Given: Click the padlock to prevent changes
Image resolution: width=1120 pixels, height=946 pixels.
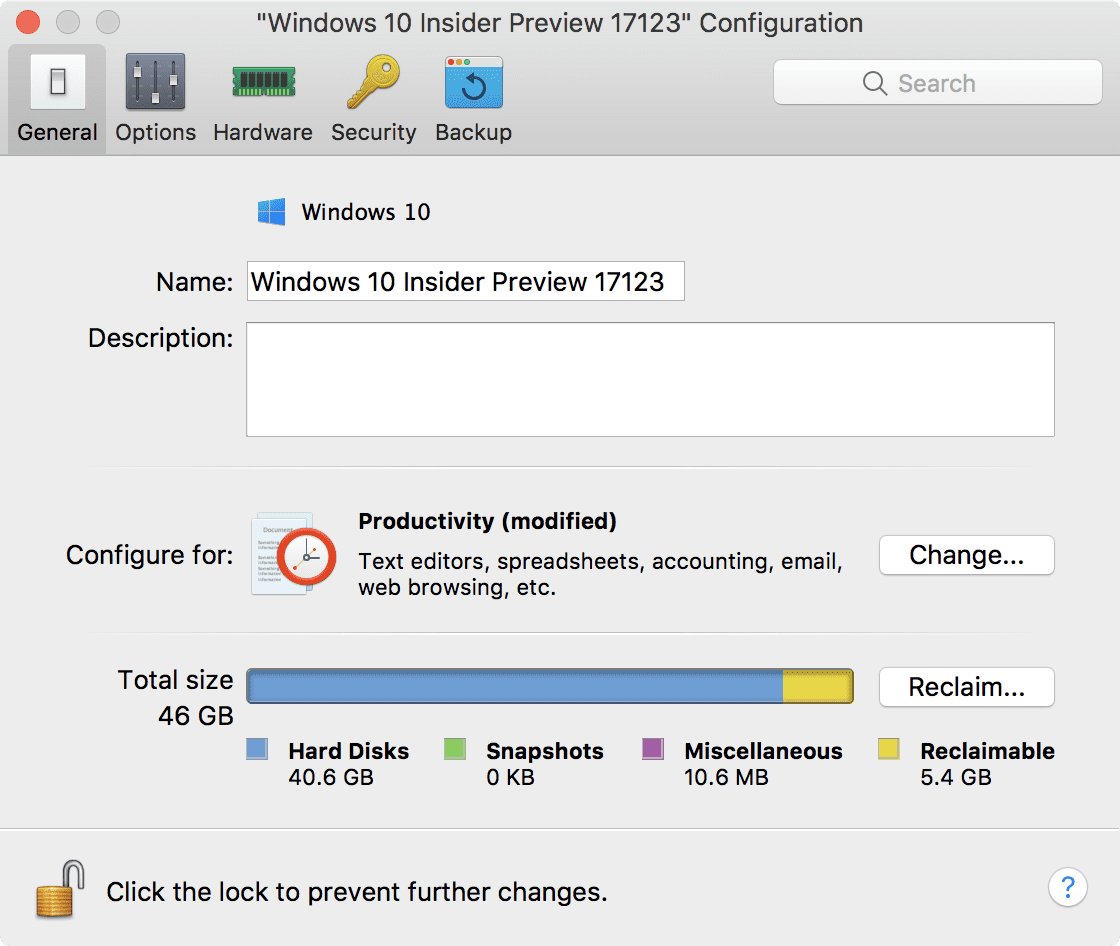Looking at the screenshot, I should coord(61,889).
